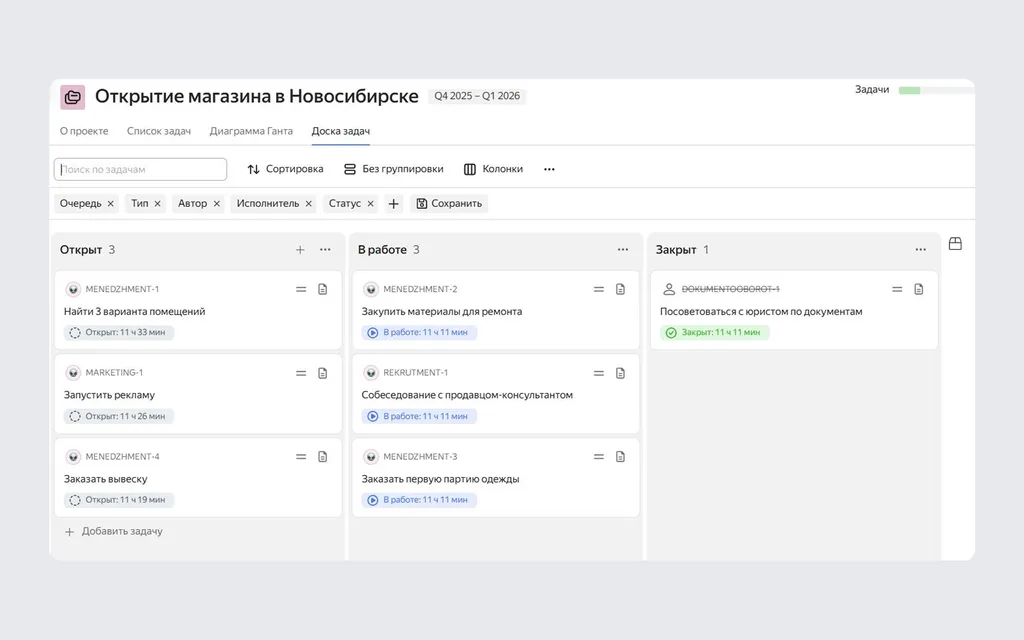Open the document icon on REKRUTMENT-1 card
This screenshot has height=640, width=1024.
tap(620, 373)
